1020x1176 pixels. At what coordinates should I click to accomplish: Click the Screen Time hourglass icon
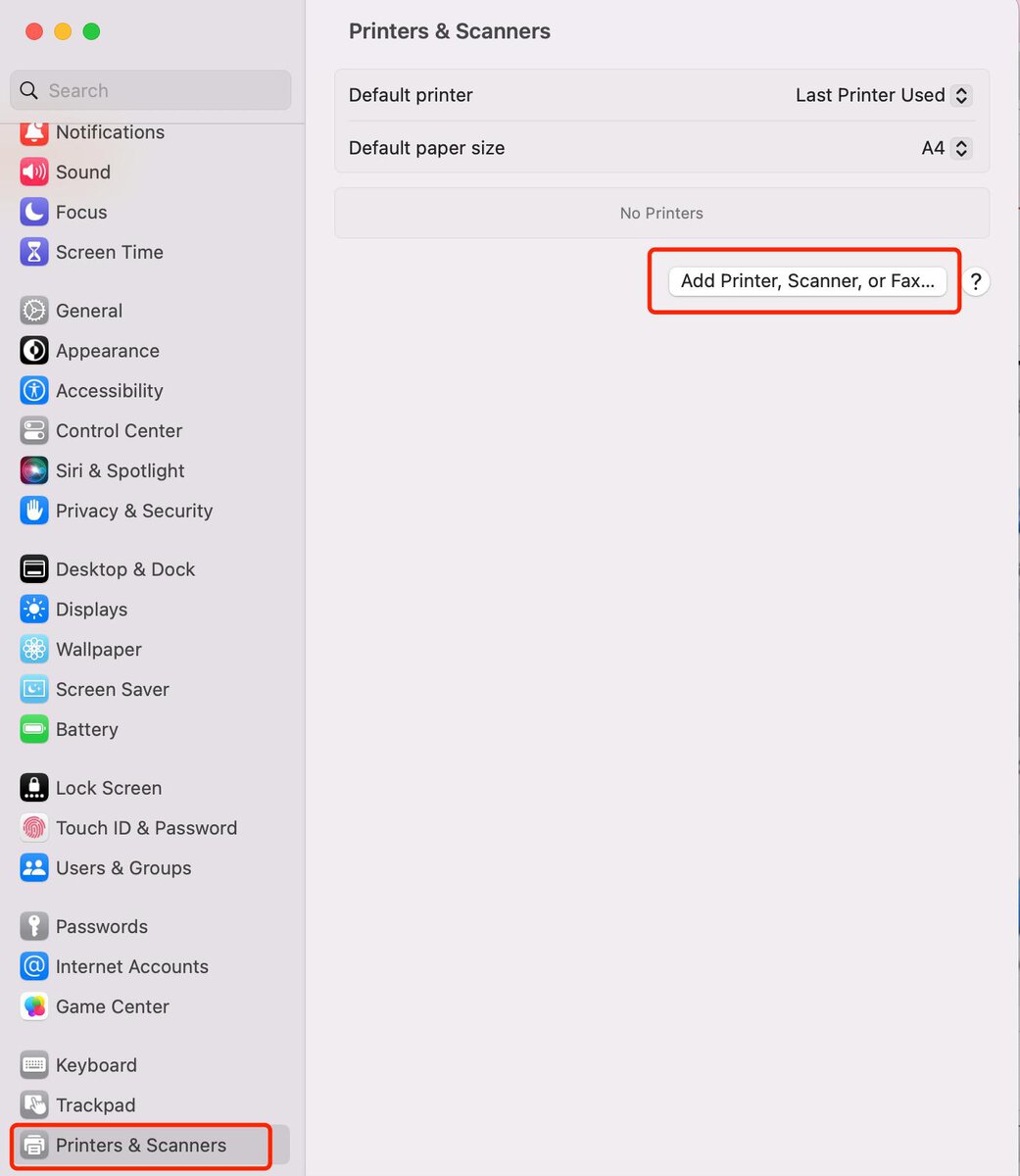click(34, 253)
